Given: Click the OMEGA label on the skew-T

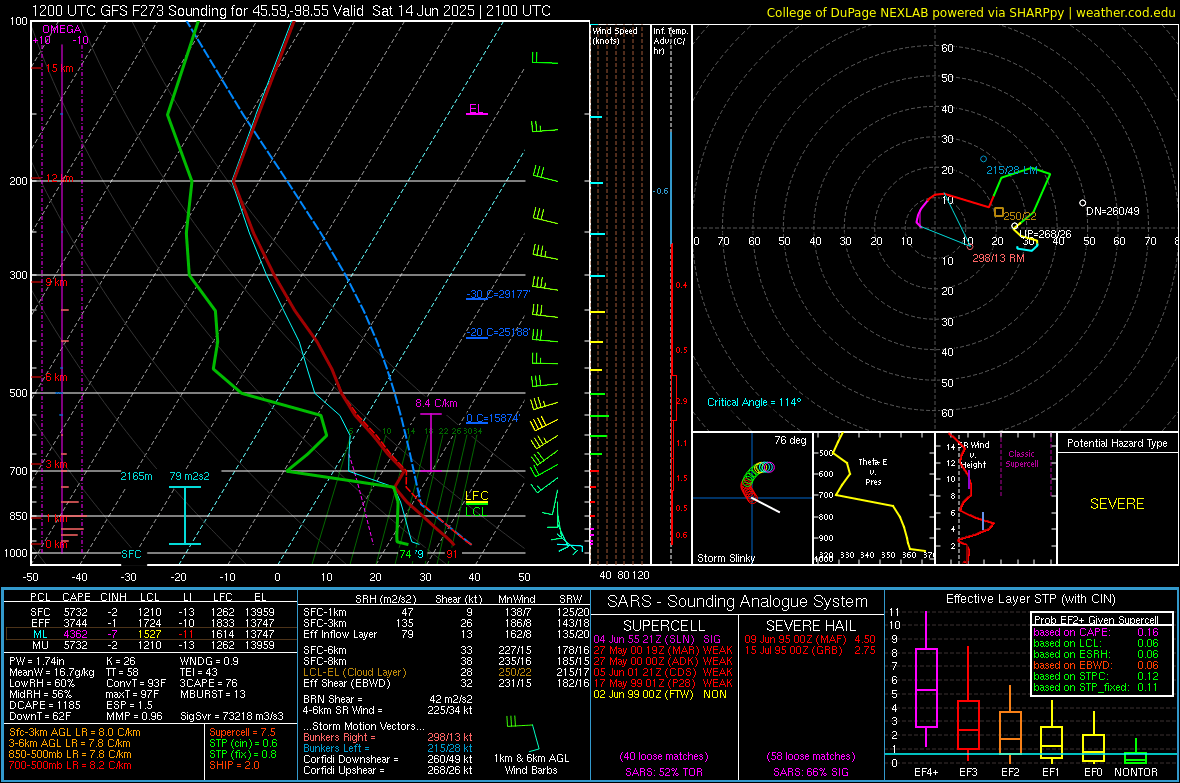Looking at the screenshot, I should coord(62,29).
